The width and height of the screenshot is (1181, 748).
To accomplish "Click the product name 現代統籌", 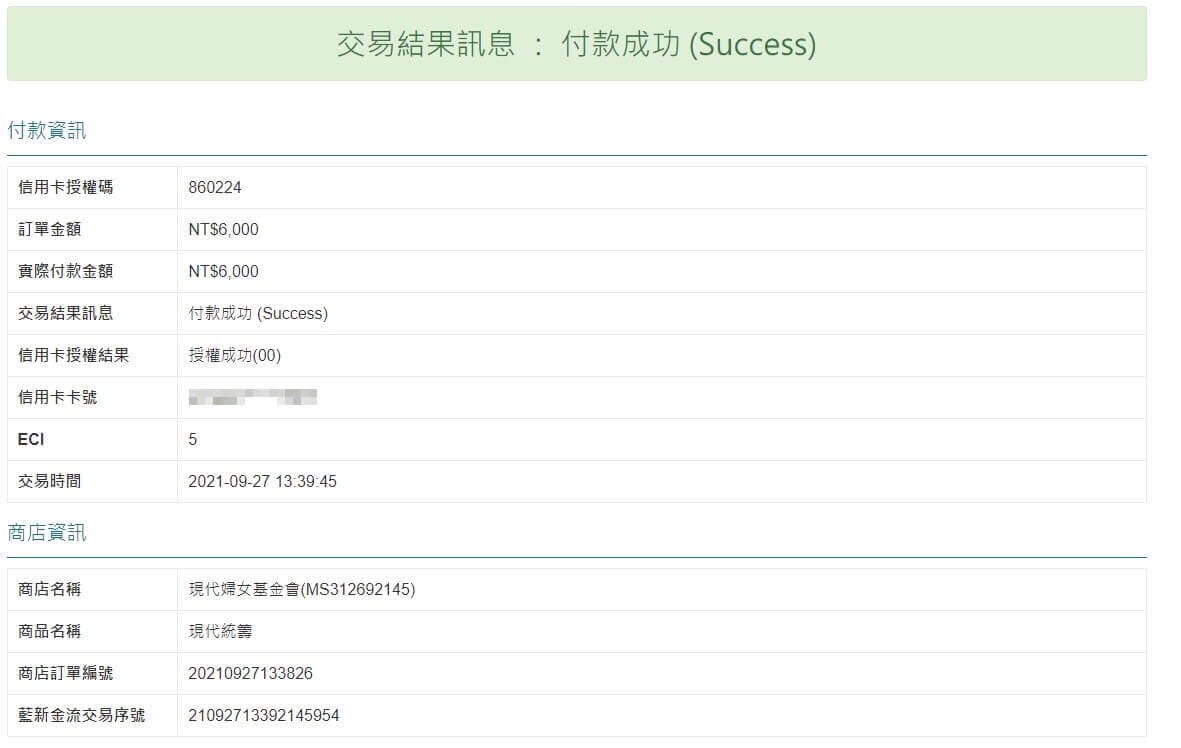I will (220, 631).
